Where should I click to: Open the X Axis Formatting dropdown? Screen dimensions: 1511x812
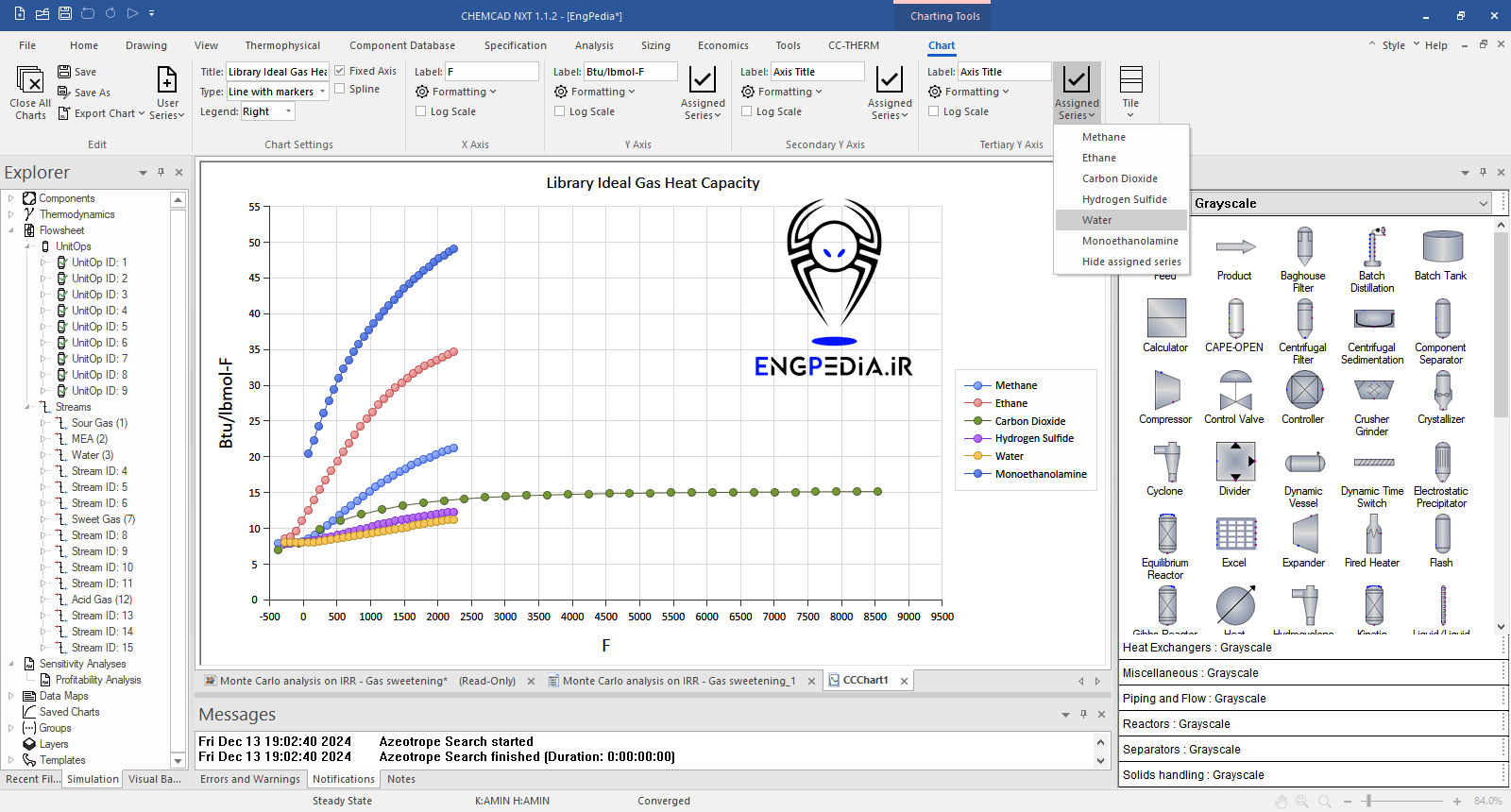[x=456, y=92]
